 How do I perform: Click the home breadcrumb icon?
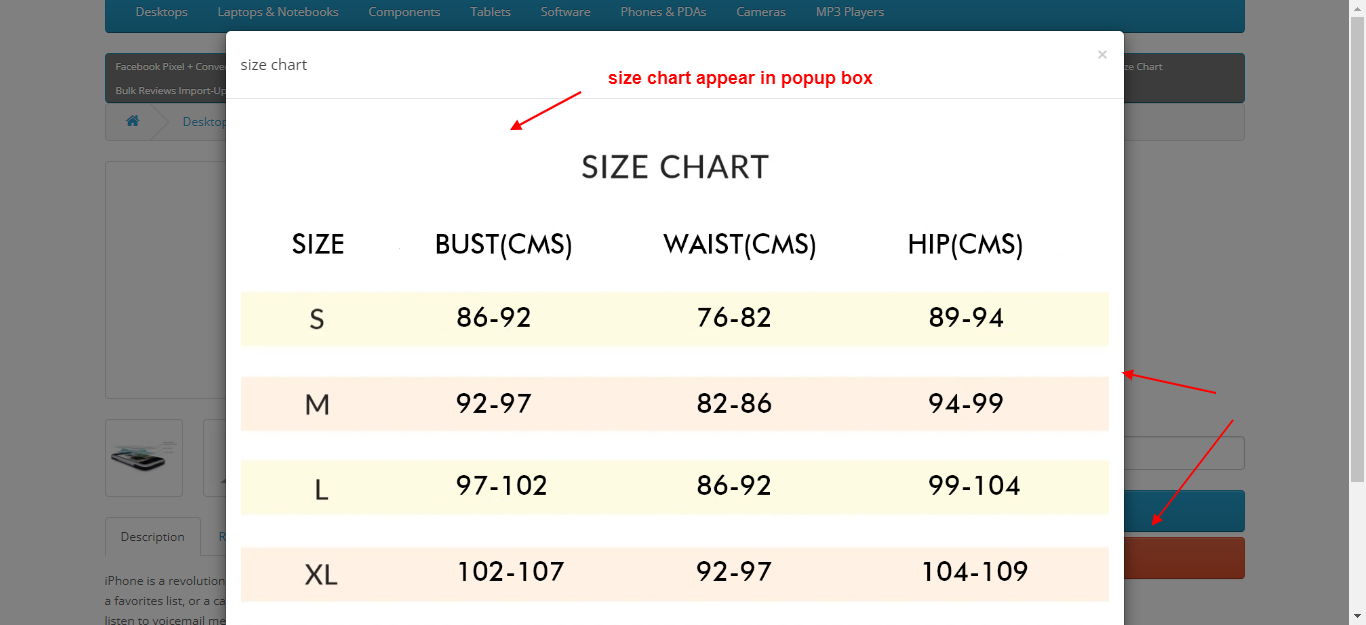point(132,121)
